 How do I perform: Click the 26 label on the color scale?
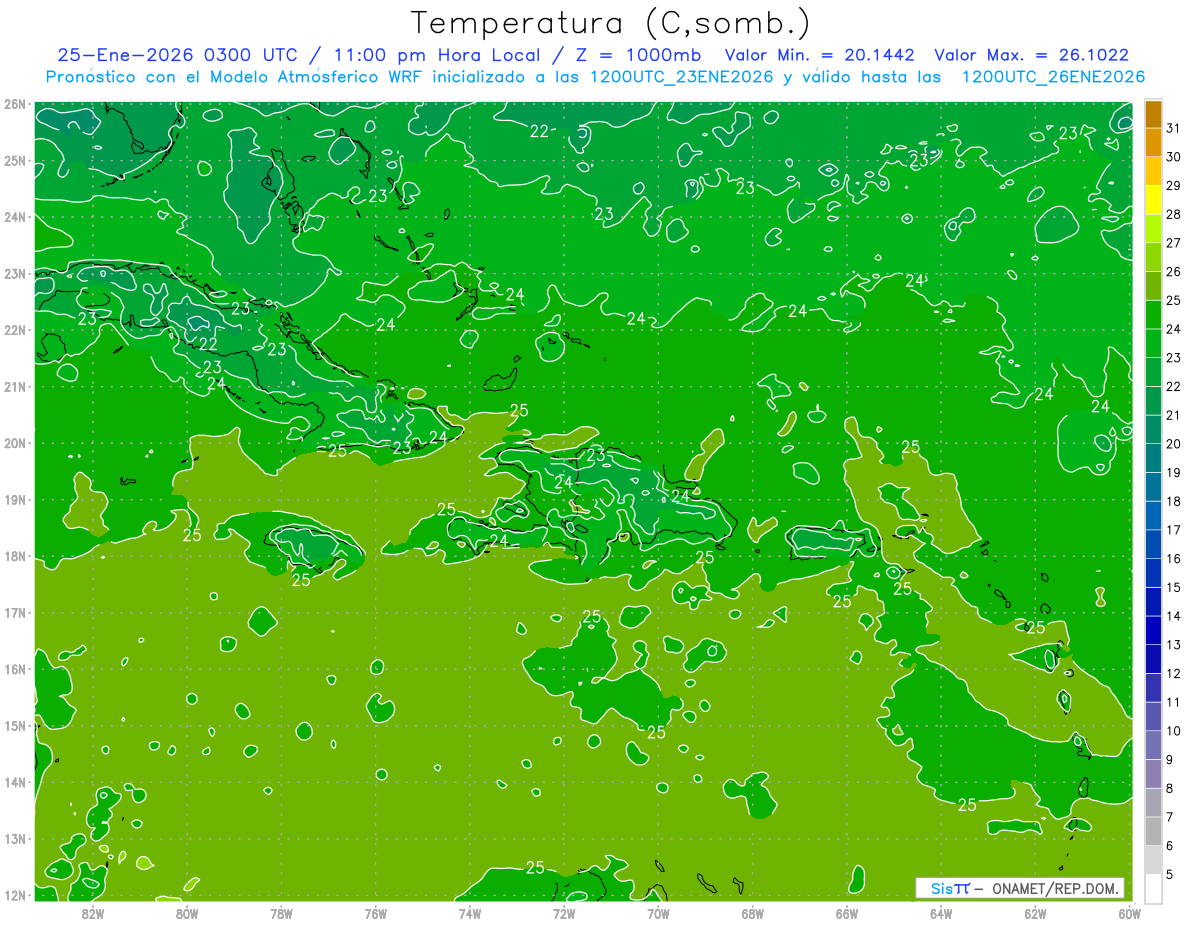[1173, 271]
